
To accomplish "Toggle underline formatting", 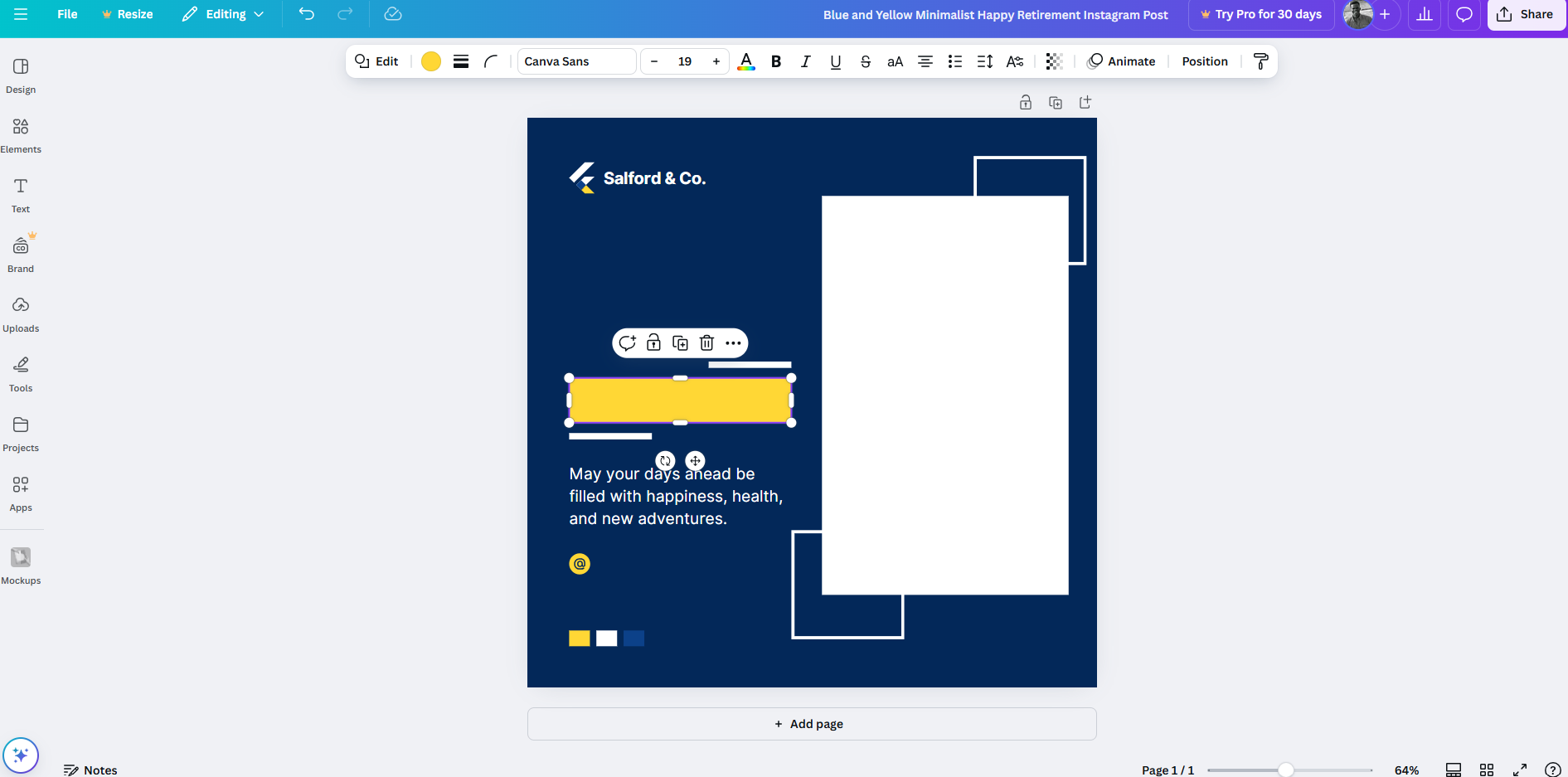I will click(x=836, y=61).
